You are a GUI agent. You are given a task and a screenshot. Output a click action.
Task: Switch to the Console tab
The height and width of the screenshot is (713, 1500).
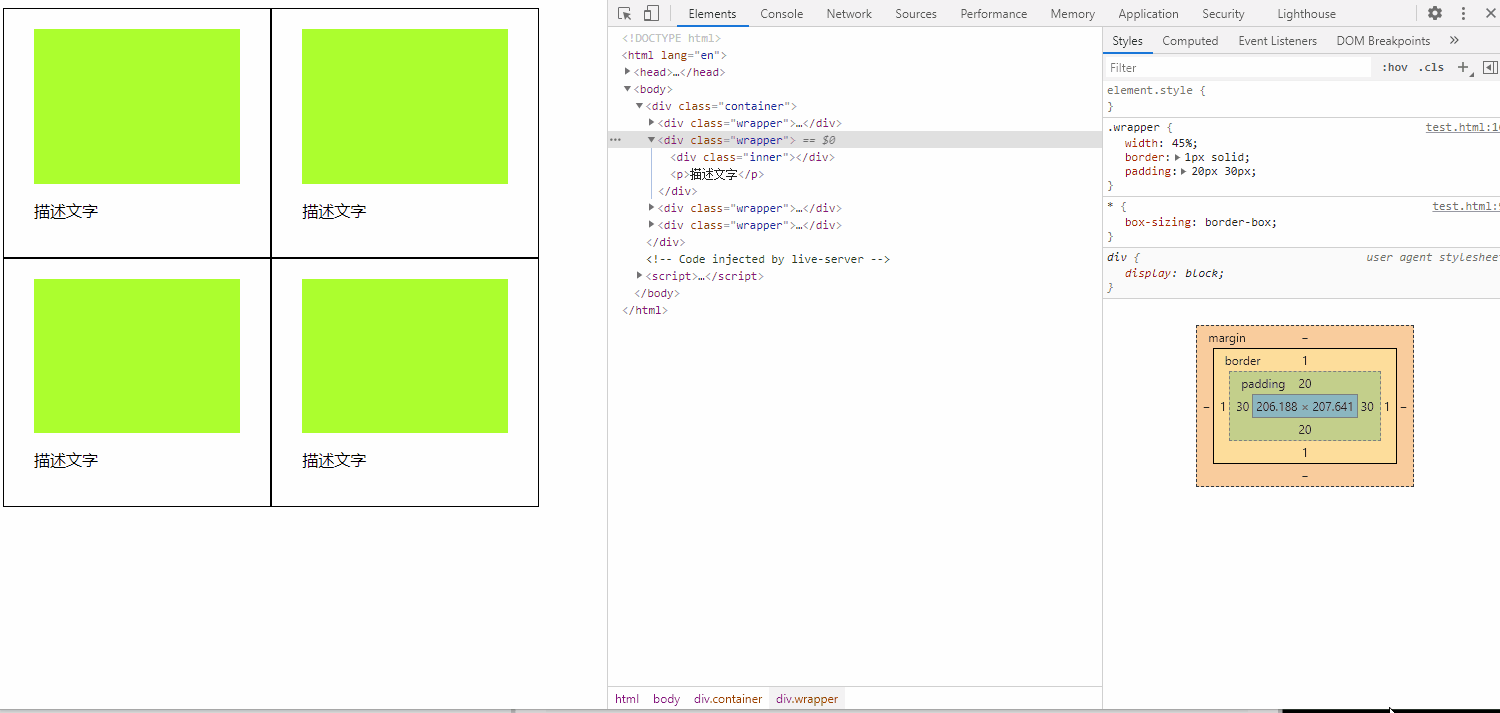(x=782, y=14)
